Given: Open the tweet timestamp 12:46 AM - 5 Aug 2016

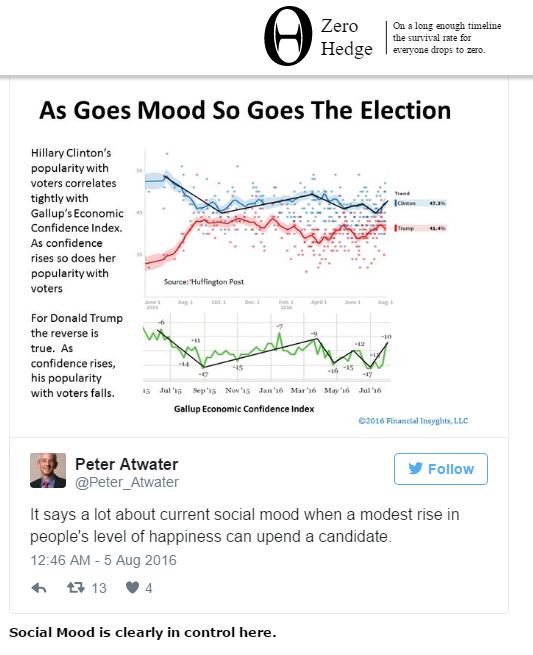Looking at the screenshot, I should click(x=103, y=560).
